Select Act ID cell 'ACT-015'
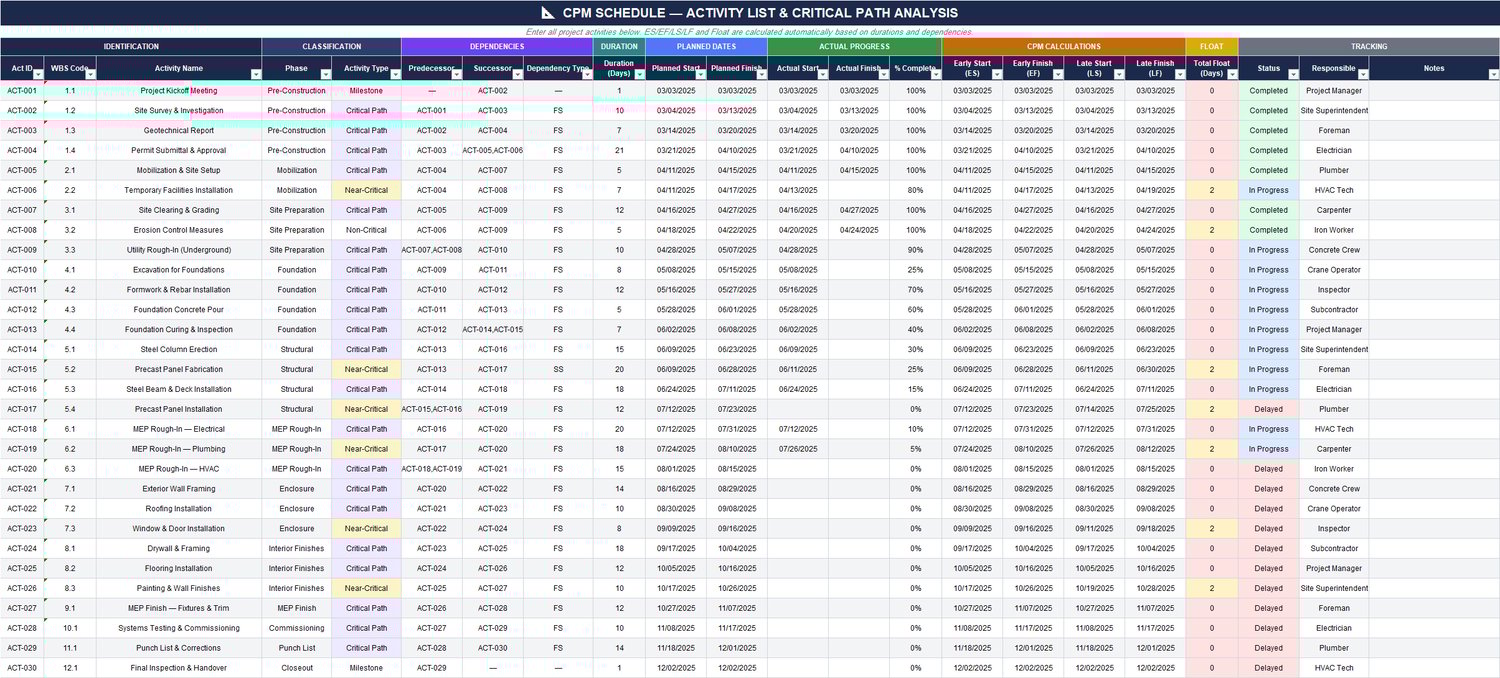The width and height of the screenshot is (1500, 678). coord(22,369)
